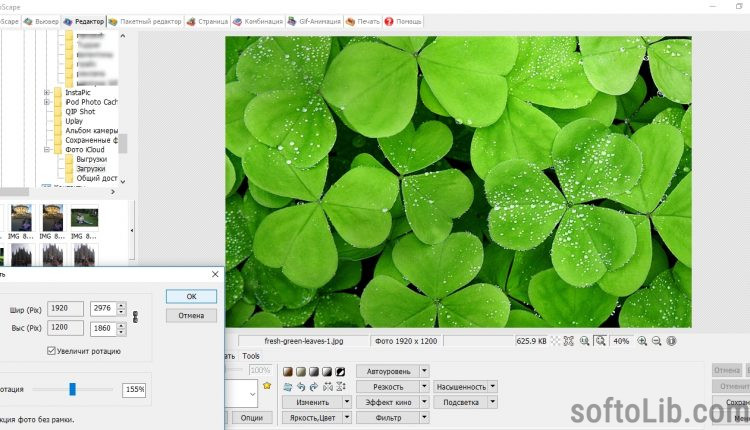Open the Изменить dropdown arrow
The width and height of the screenshot is (750, 430).
347,402
